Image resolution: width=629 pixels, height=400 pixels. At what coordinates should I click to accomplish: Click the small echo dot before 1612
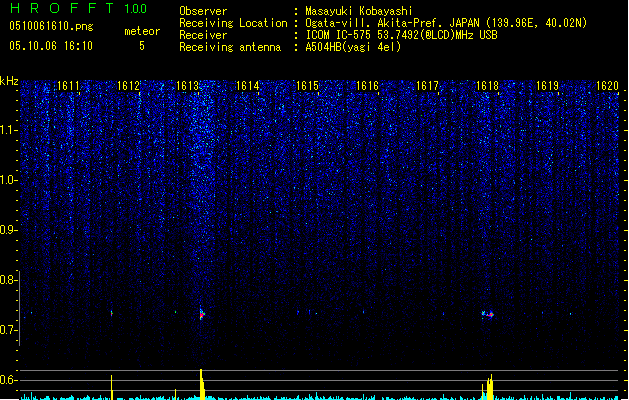112,313
